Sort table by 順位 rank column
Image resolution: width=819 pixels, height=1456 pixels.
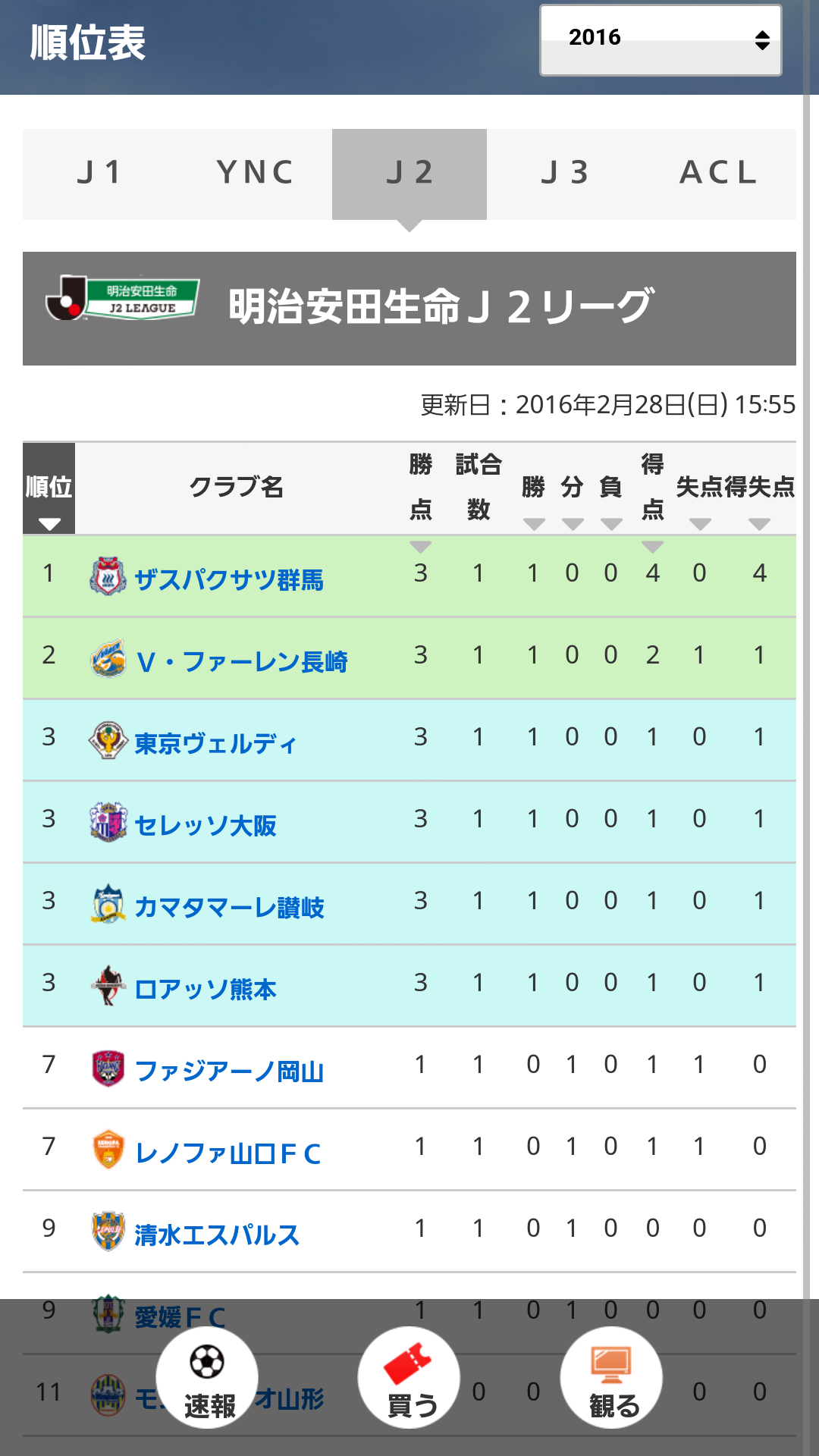coord(49,523)
